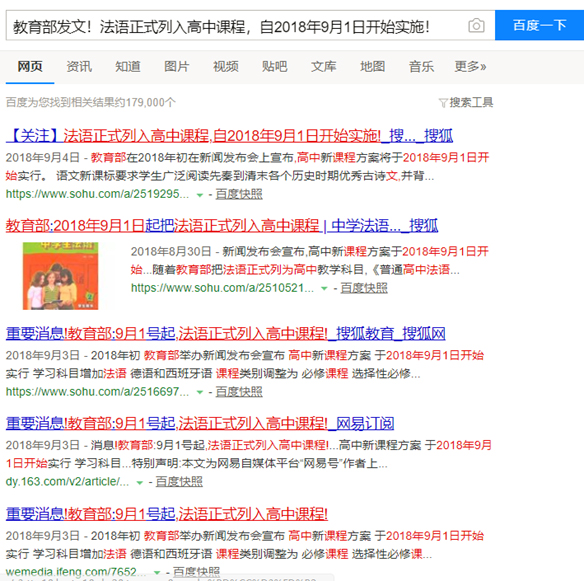Expand dropdown arrow beside sohu.com/a/2510521 URL
584x581 pixels.
click(324, 288)
